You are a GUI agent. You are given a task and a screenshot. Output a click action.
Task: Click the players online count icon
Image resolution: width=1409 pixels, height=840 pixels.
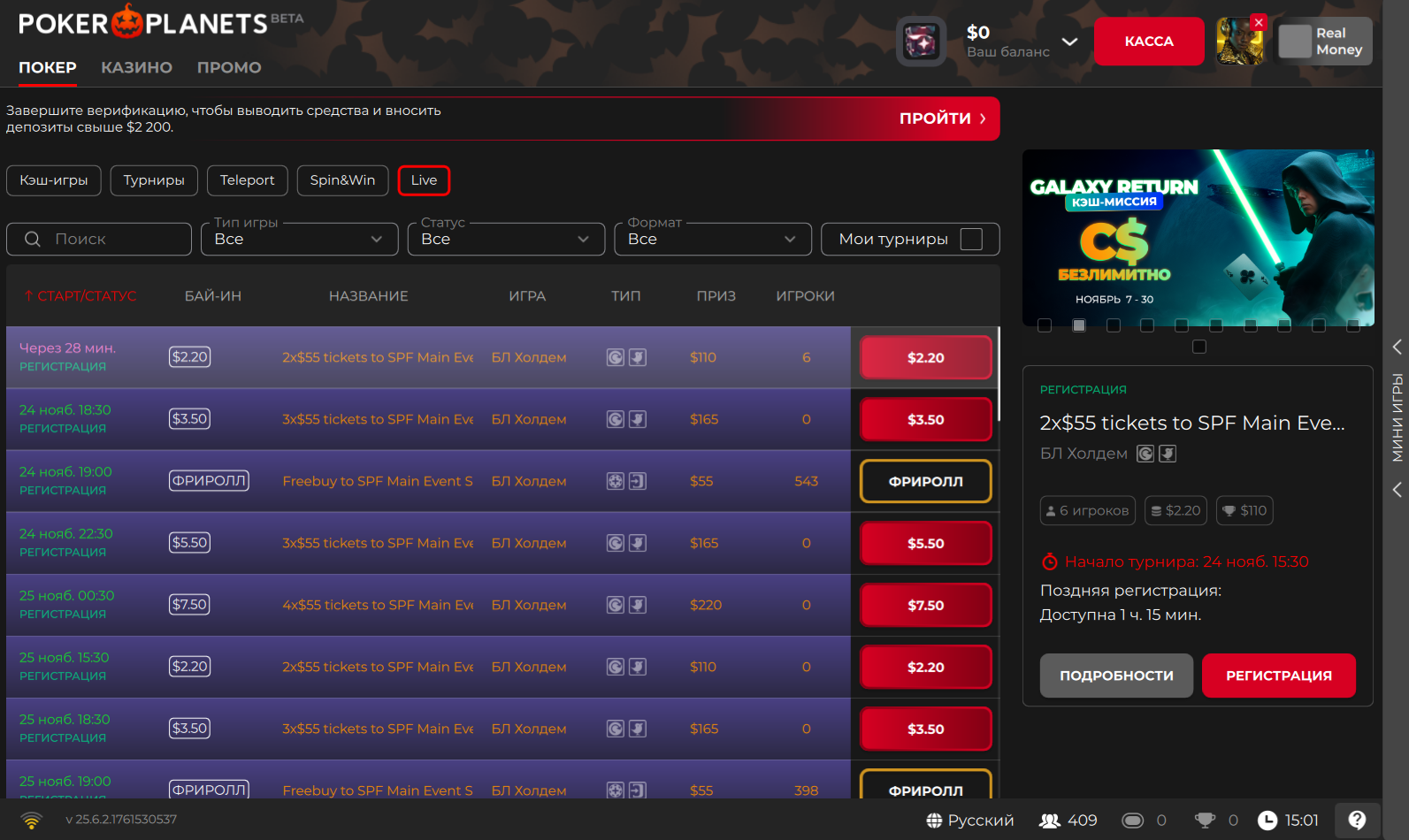point(1050,821)
